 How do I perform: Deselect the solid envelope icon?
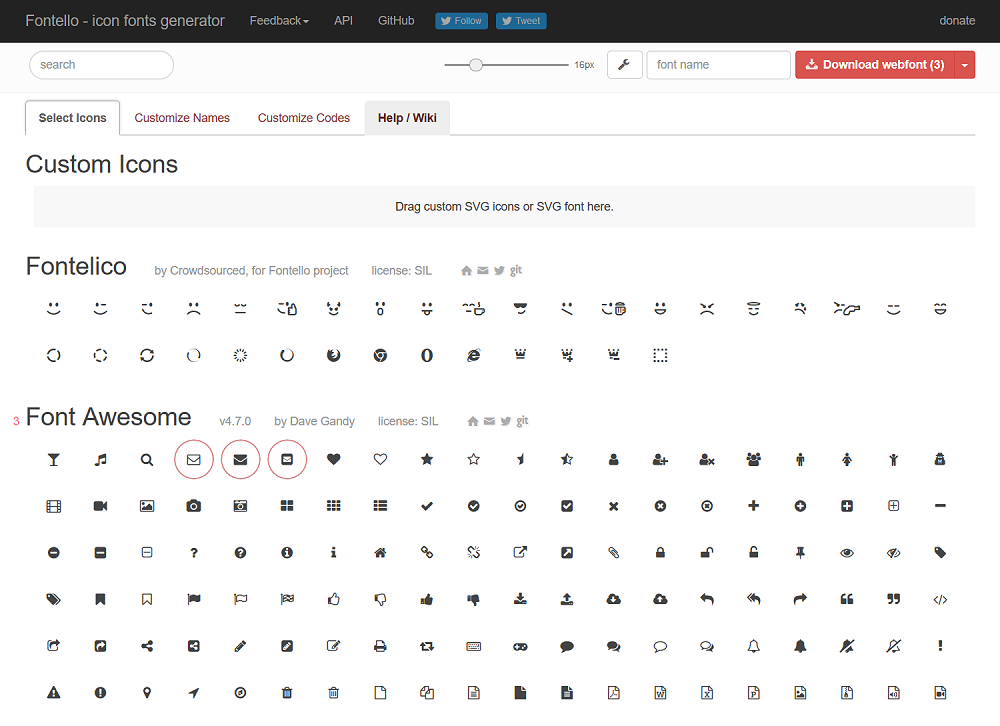click(x=240, y=459)
